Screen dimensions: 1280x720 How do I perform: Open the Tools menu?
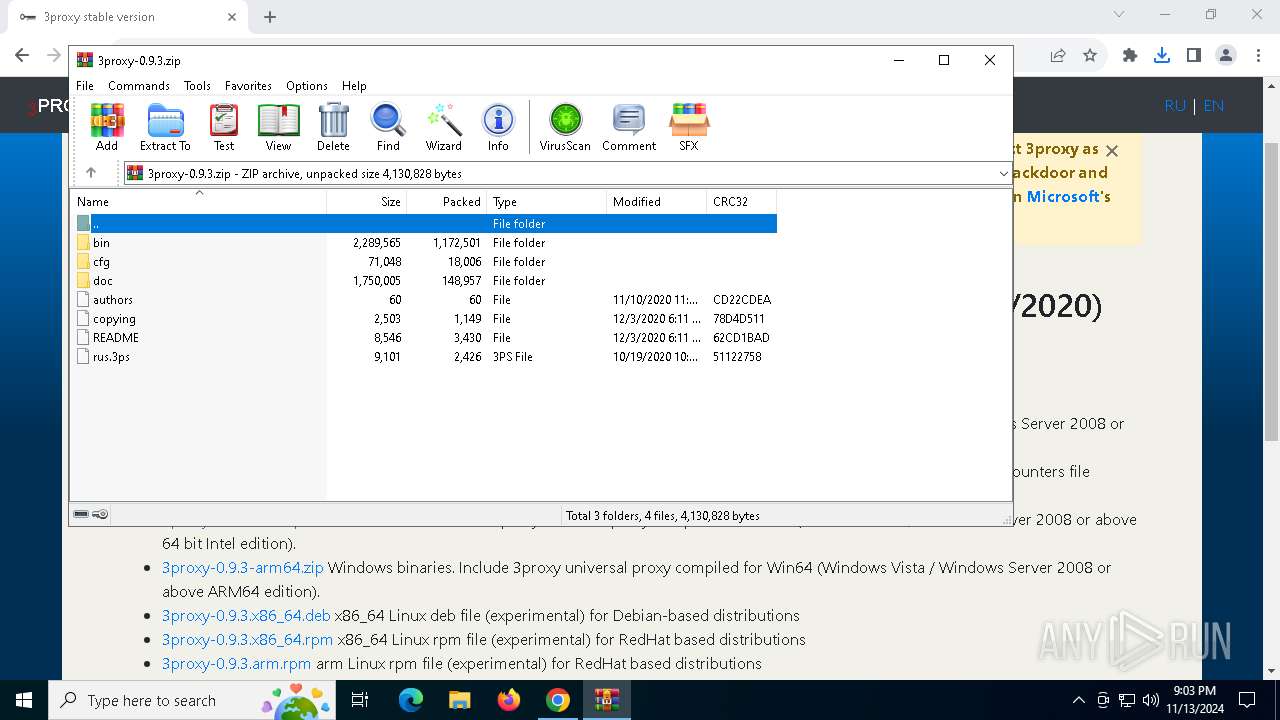pos(197,86)
